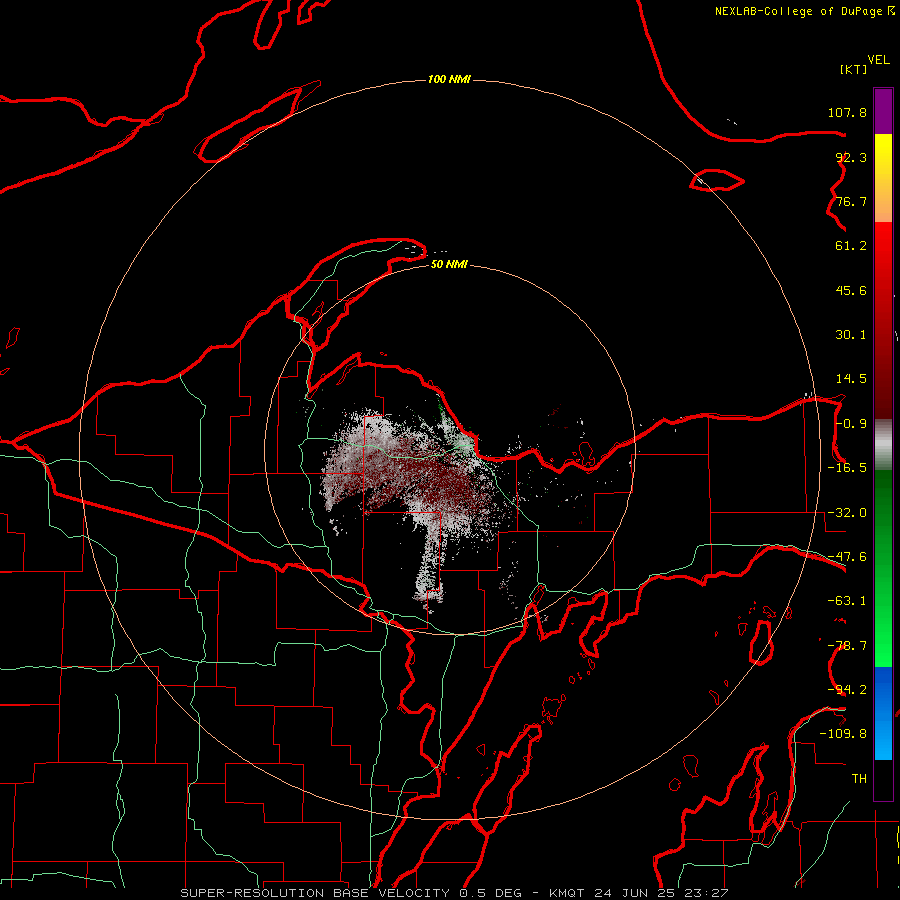Click the -63.1 velocity scale value
This screenshot has height=900, width=900.
pyautogui.click(x=847, y=601)
